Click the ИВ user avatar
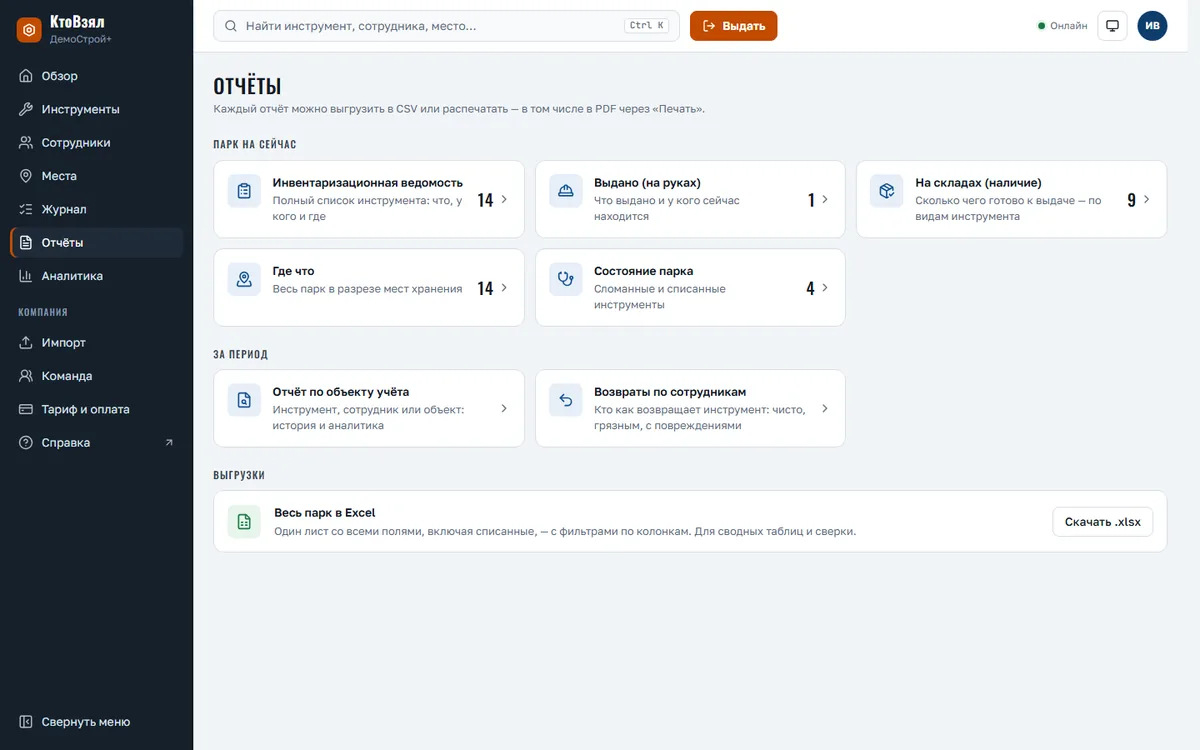The width and height of the screenshot is (1200, 750). point(1152,26)
